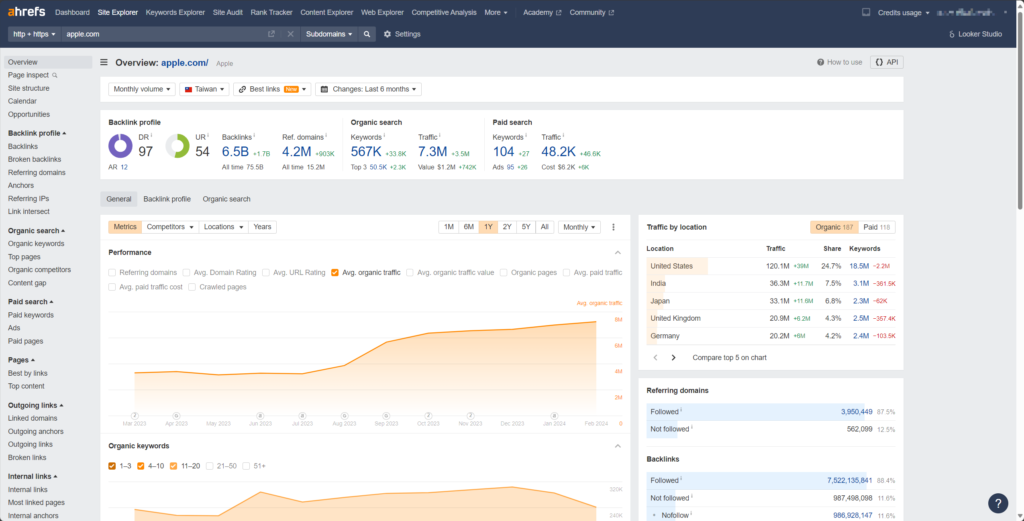Enable Avg. Domain Rating checkbox
The height and width of the screenshot is (521, 1024).
[x=187, y=272]
